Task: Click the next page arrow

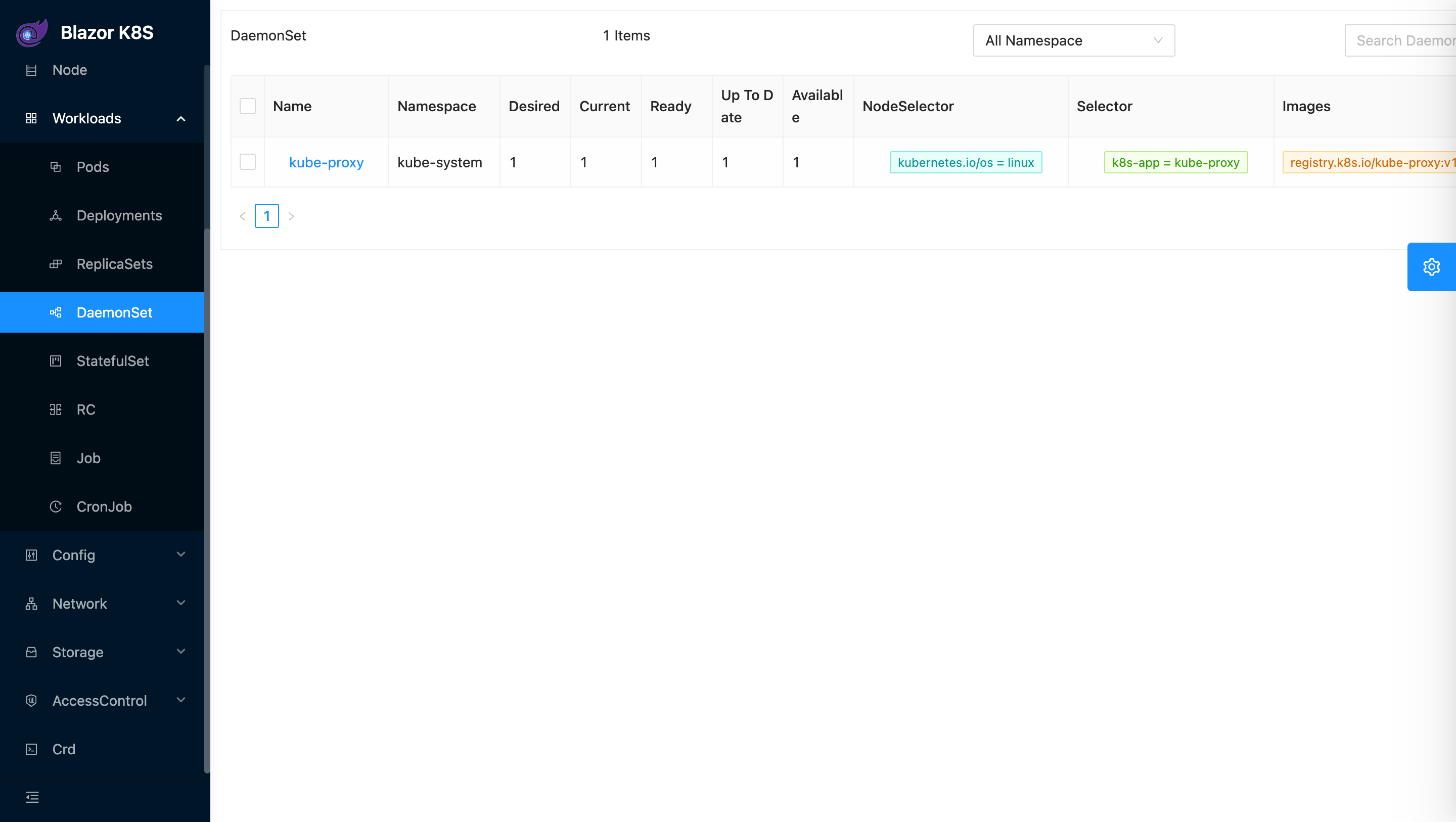Action: (x=291, y=216)
